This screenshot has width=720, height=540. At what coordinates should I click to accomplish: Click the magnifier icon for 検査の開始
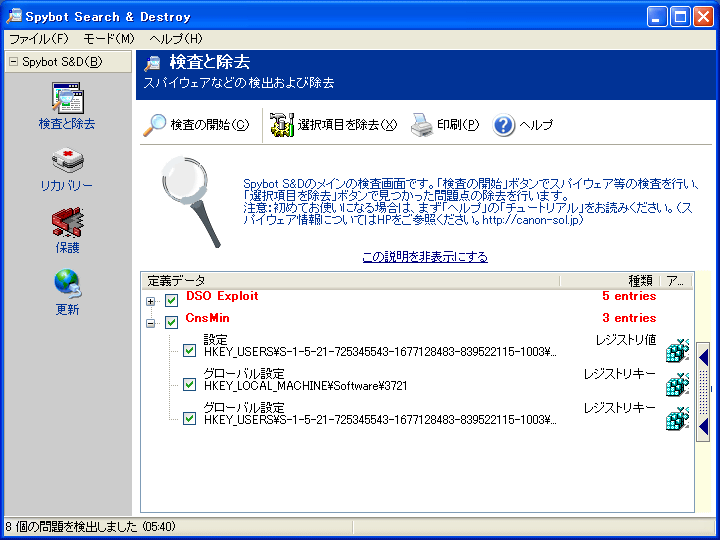(x=154, y=125)
